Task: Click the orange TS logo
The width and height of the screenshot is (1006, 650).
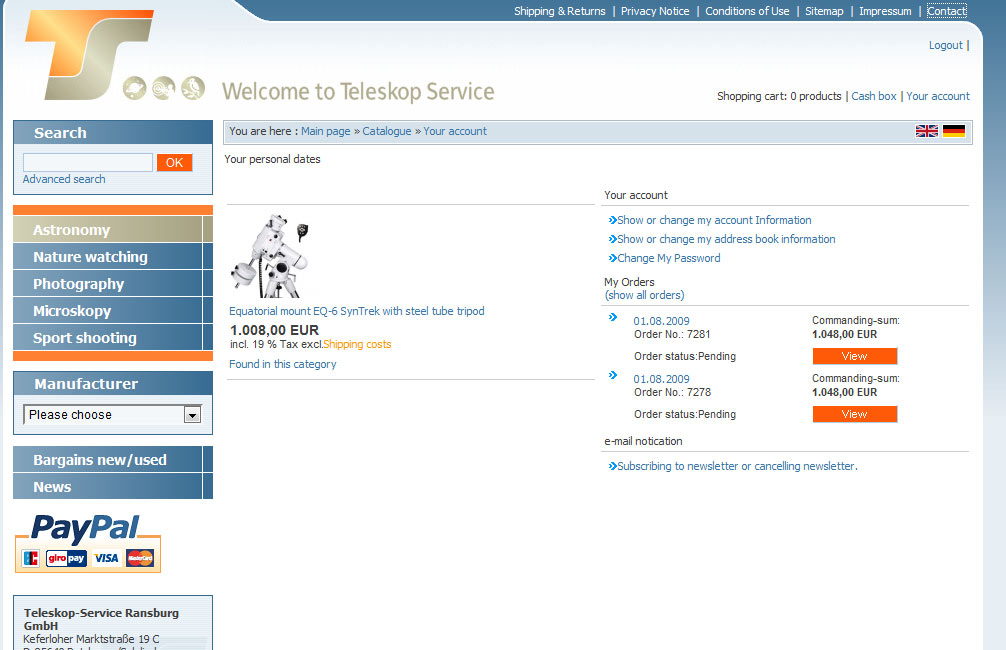Action: [x=89, y=55]
